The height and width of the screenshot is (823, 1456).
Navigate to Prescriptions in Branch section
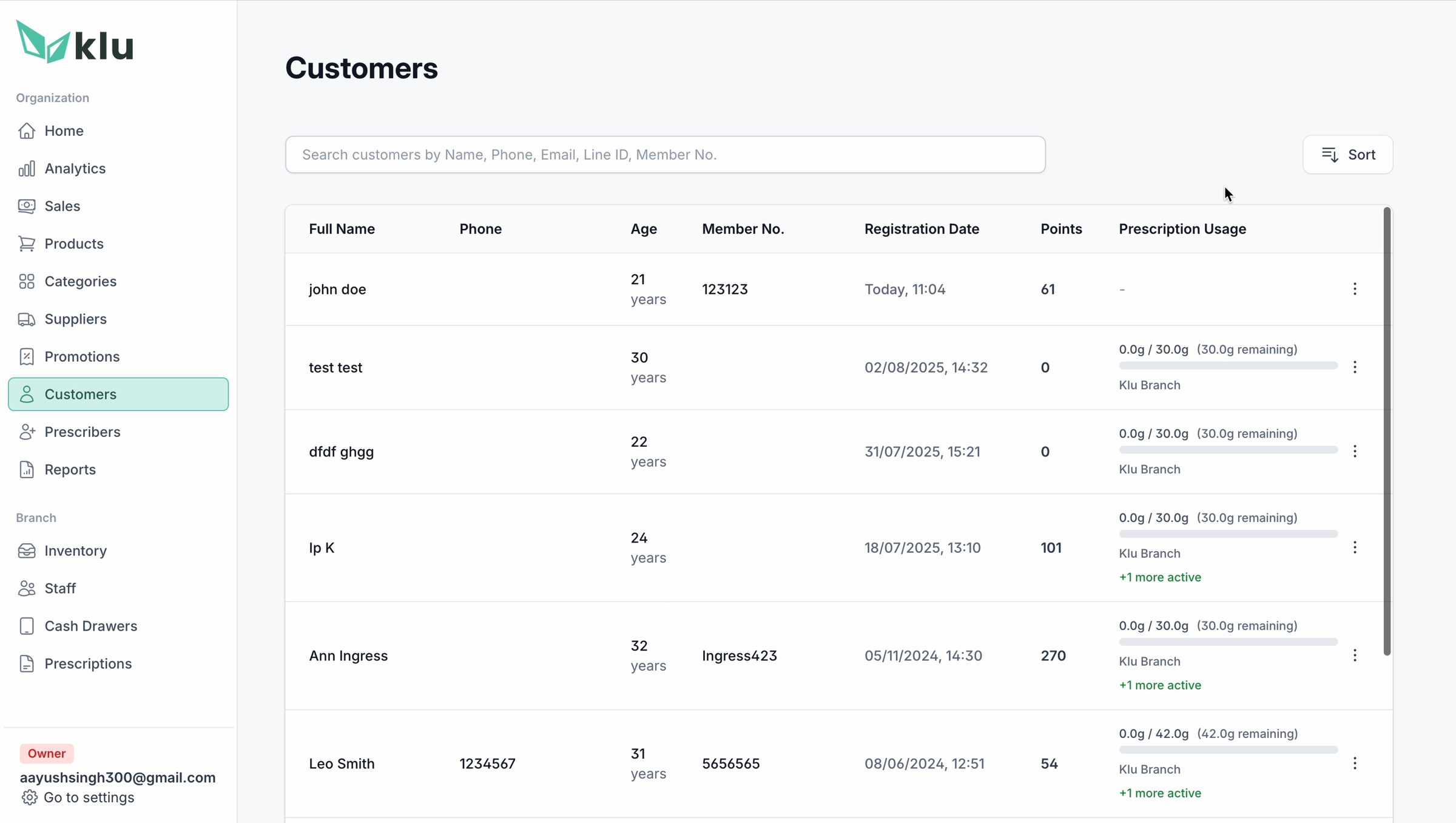click(x=118, y=663)
